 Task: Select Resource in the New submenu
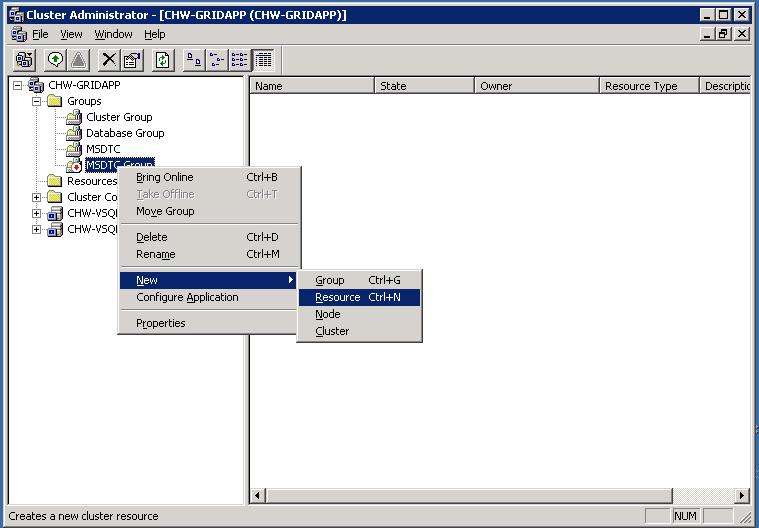coord(359,297)
